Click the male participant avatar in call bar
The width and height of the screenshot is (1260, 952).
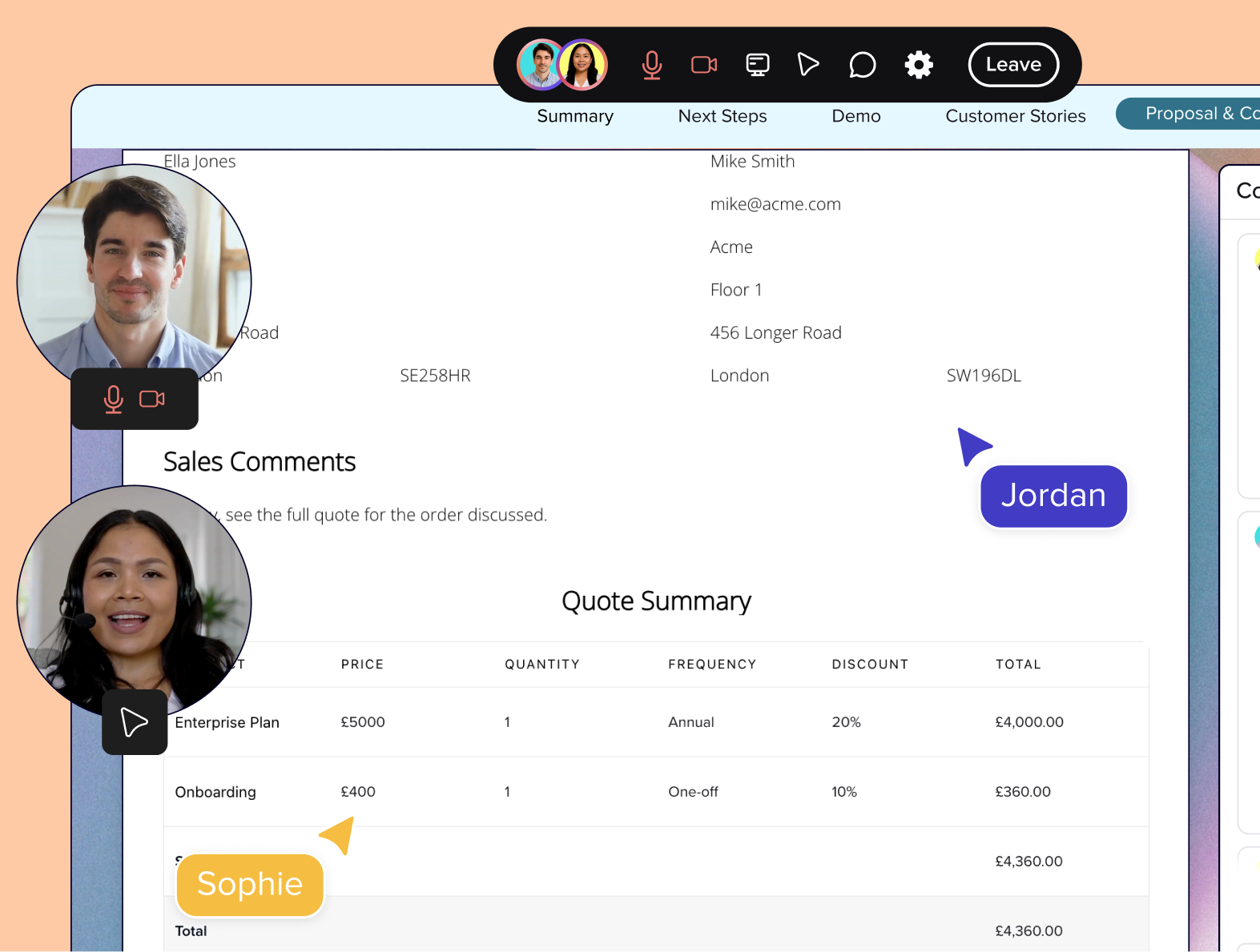point(541,65)
